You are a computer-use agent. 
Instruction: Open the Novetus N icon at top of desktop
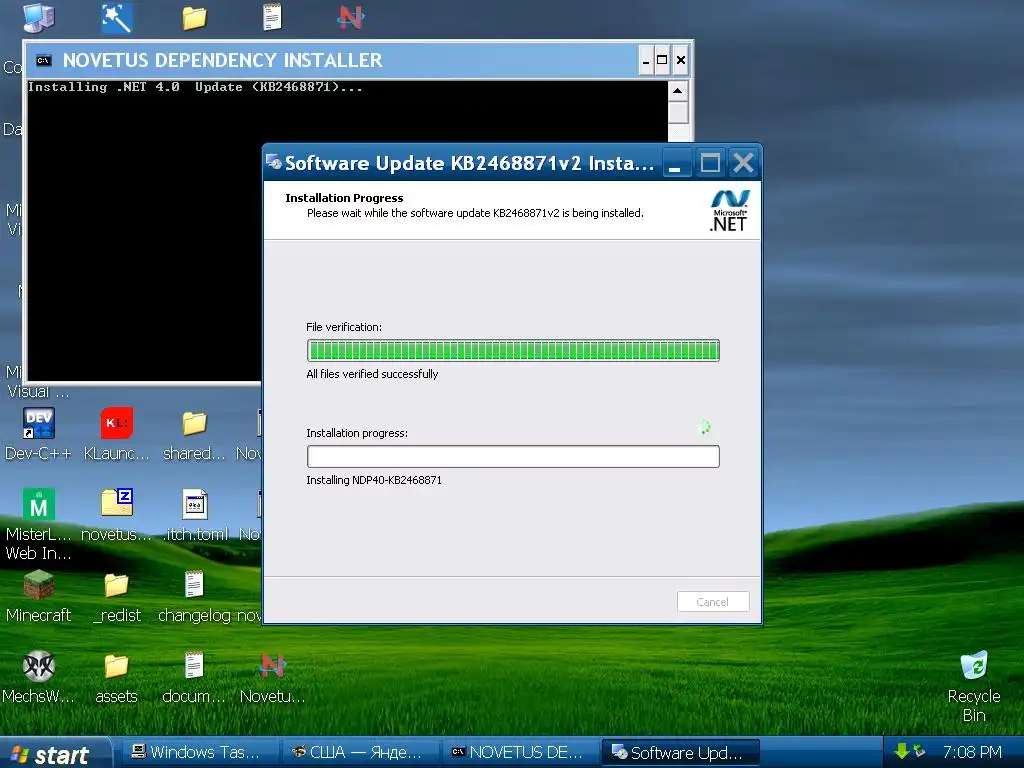click(351, 18)
